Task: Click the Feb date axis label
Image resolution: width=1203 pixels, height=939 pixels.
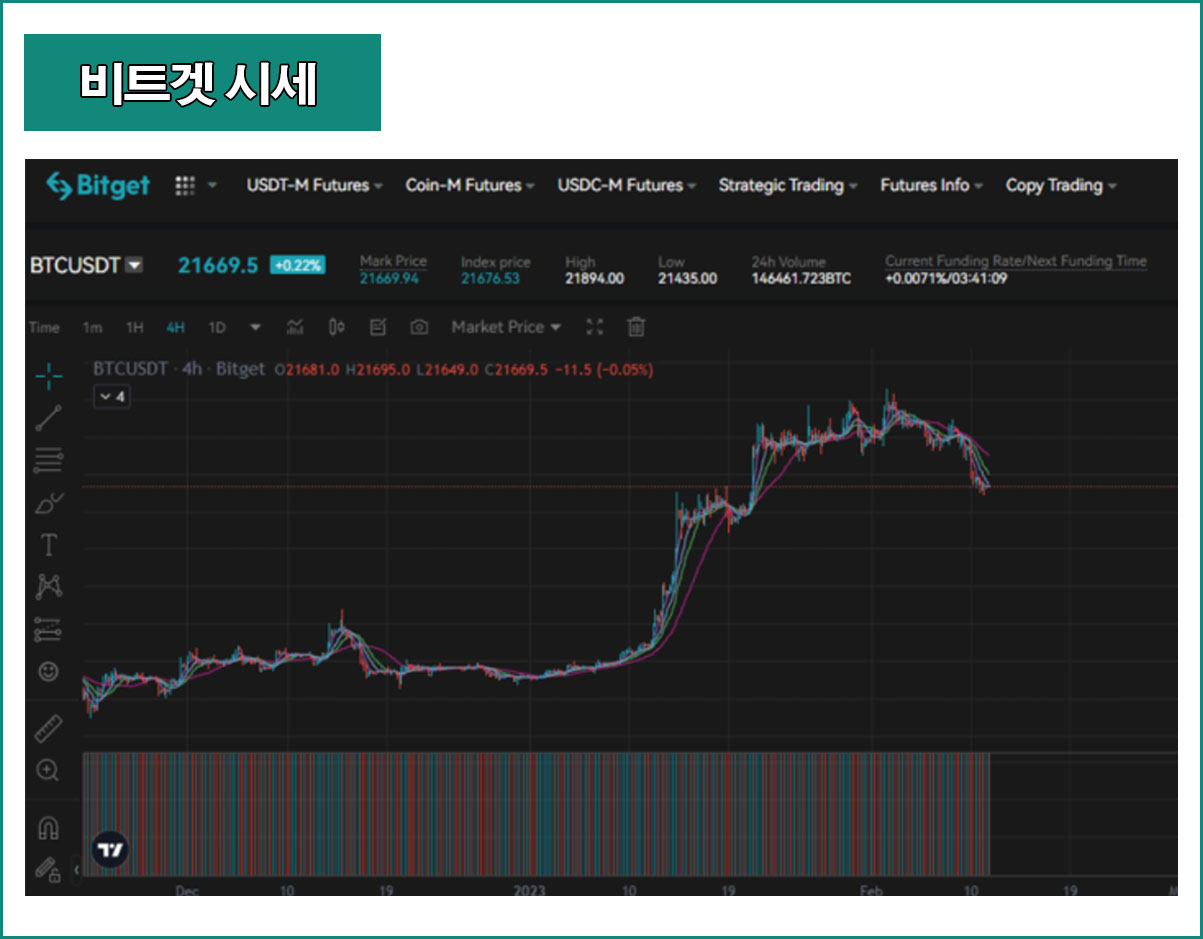Action: pyautogui.click(x=872, y=889)
